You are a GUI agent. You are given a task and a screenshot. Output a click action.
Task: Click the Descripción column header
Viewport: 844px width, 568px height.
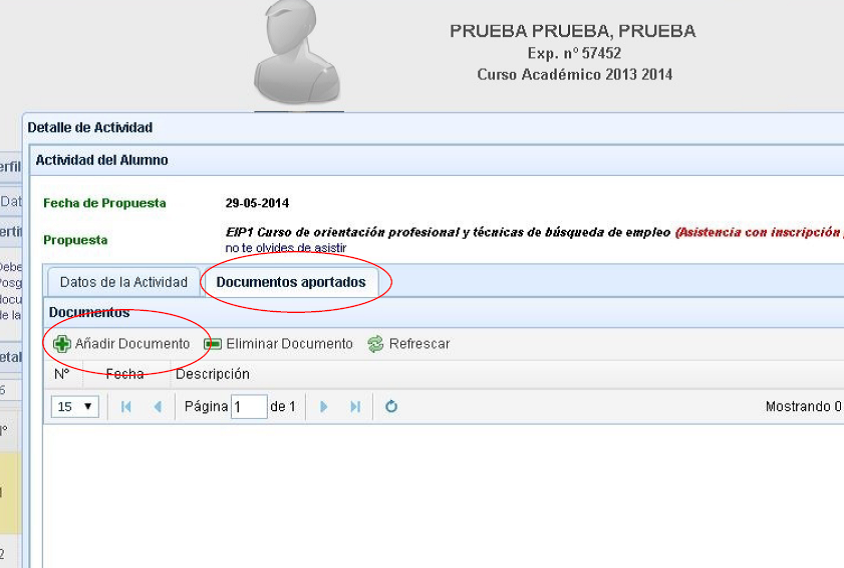pos(212,374)
